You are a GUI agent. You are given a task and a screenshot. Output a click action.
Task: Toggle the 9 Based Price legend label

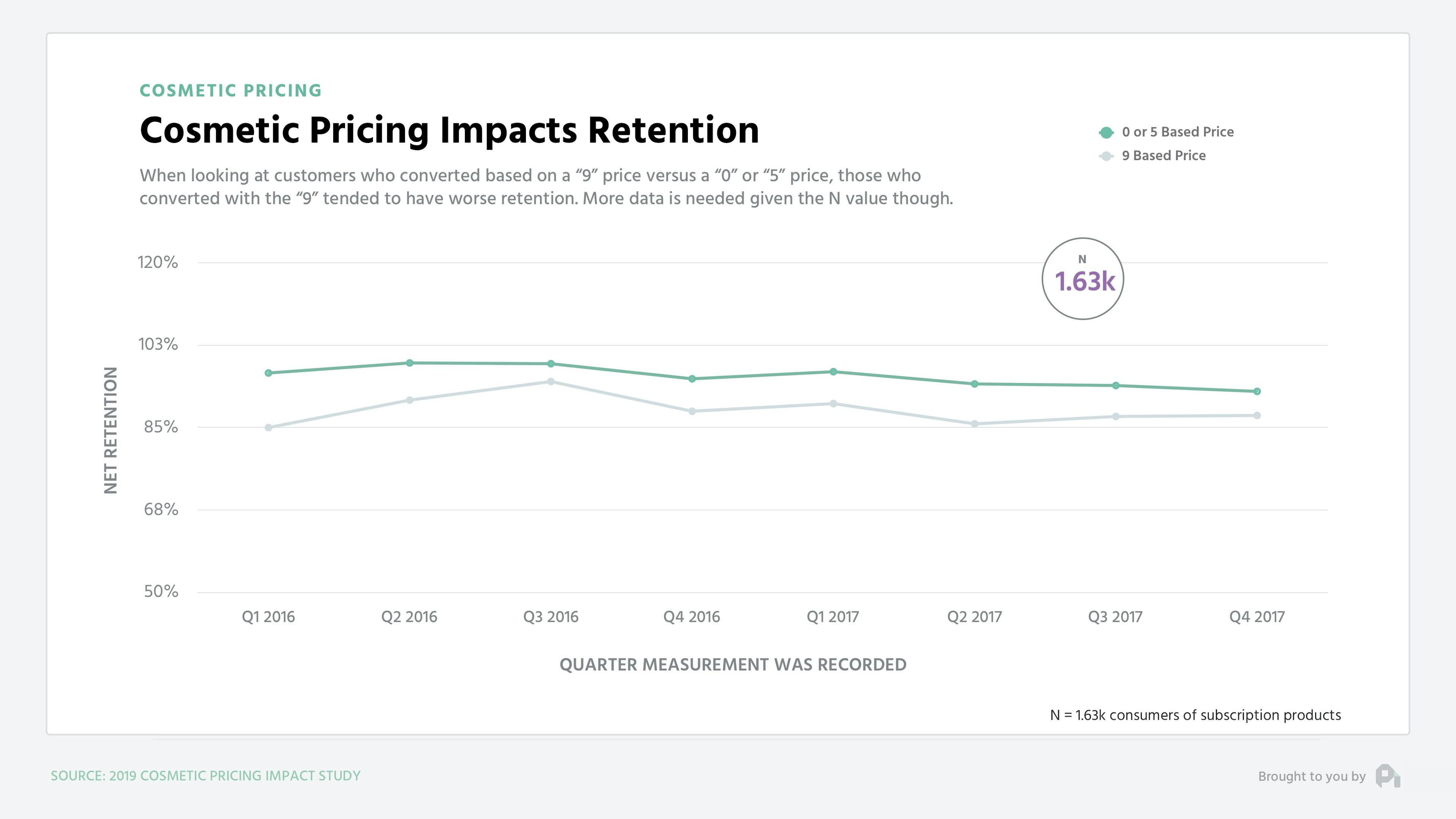pos(1163,156)
